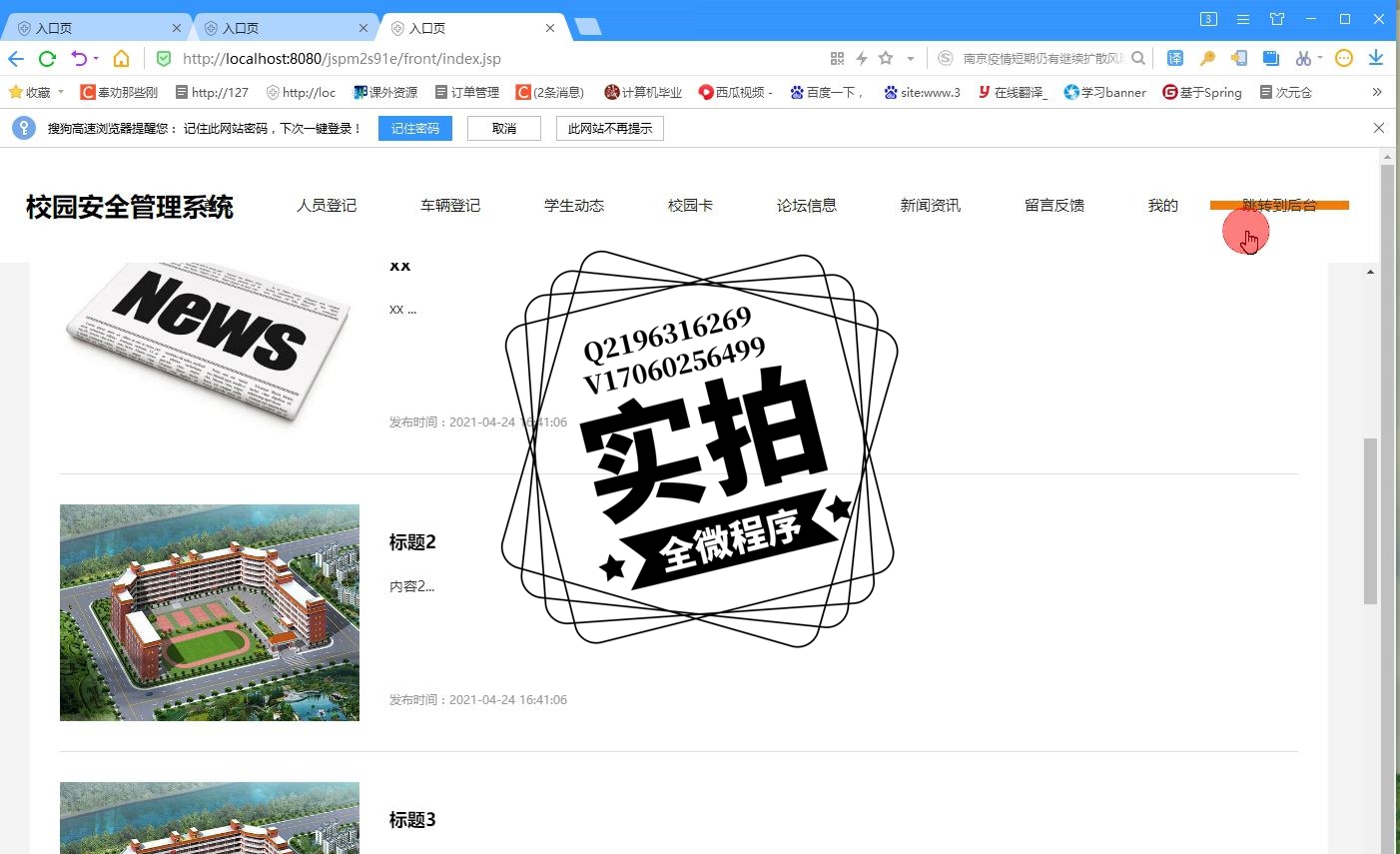The width and height of the screenshot is (1400, 854).
Task: Show more bookmarks with the overflow chevron
Action: pyautogui.click(x=1377, y=92)
